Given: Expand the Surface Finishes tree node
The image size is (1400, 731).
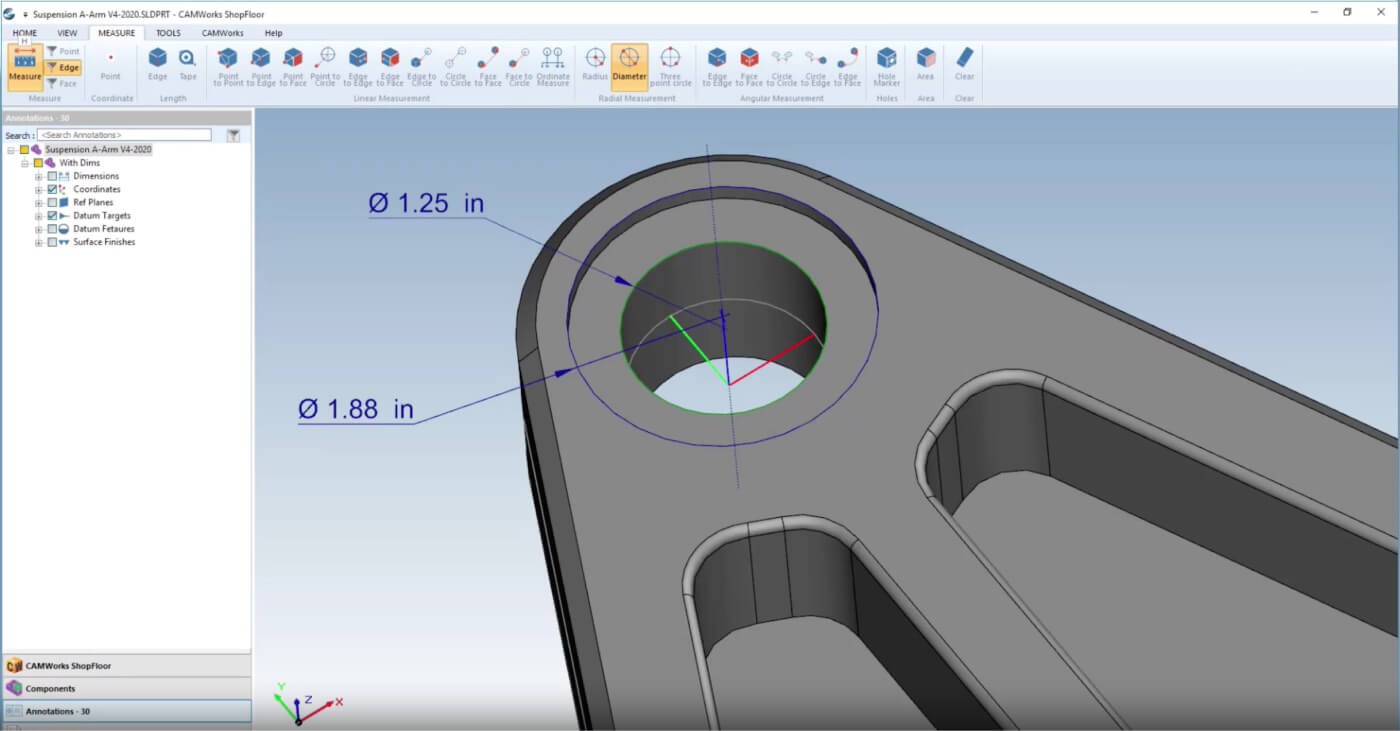Looking at the screenshot, I should tap(39, 242).
